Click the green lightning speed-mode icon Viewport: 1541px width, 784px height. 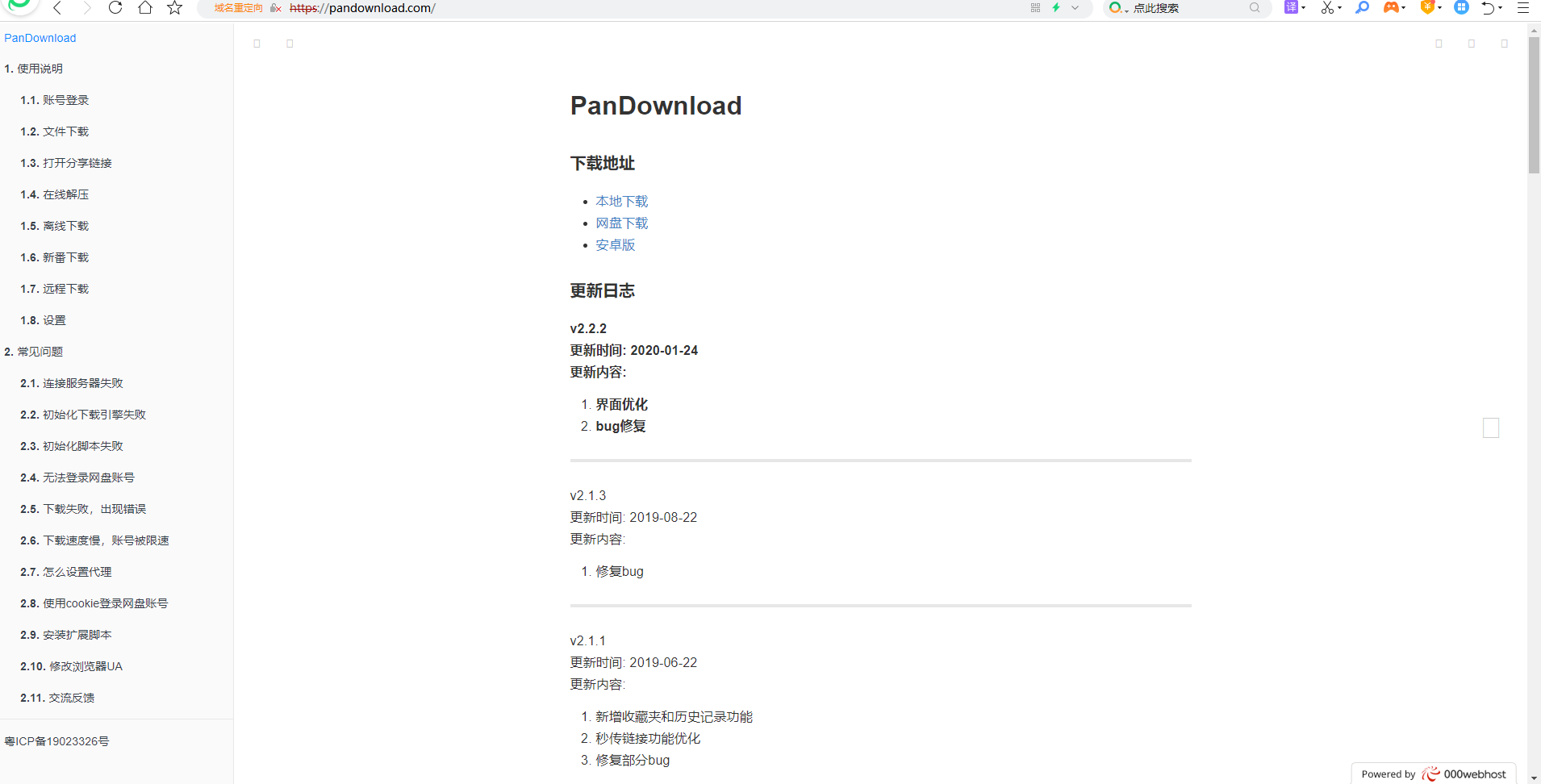click(x=1056, y=8)
